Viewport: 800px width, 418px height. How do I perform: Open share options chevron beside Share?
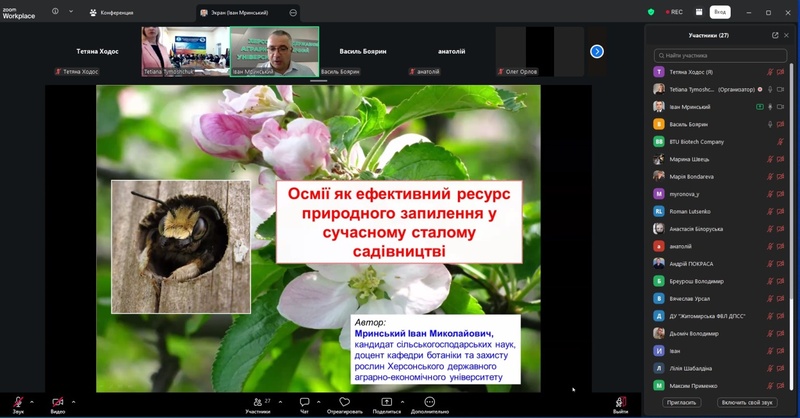(x=402, y=402)
